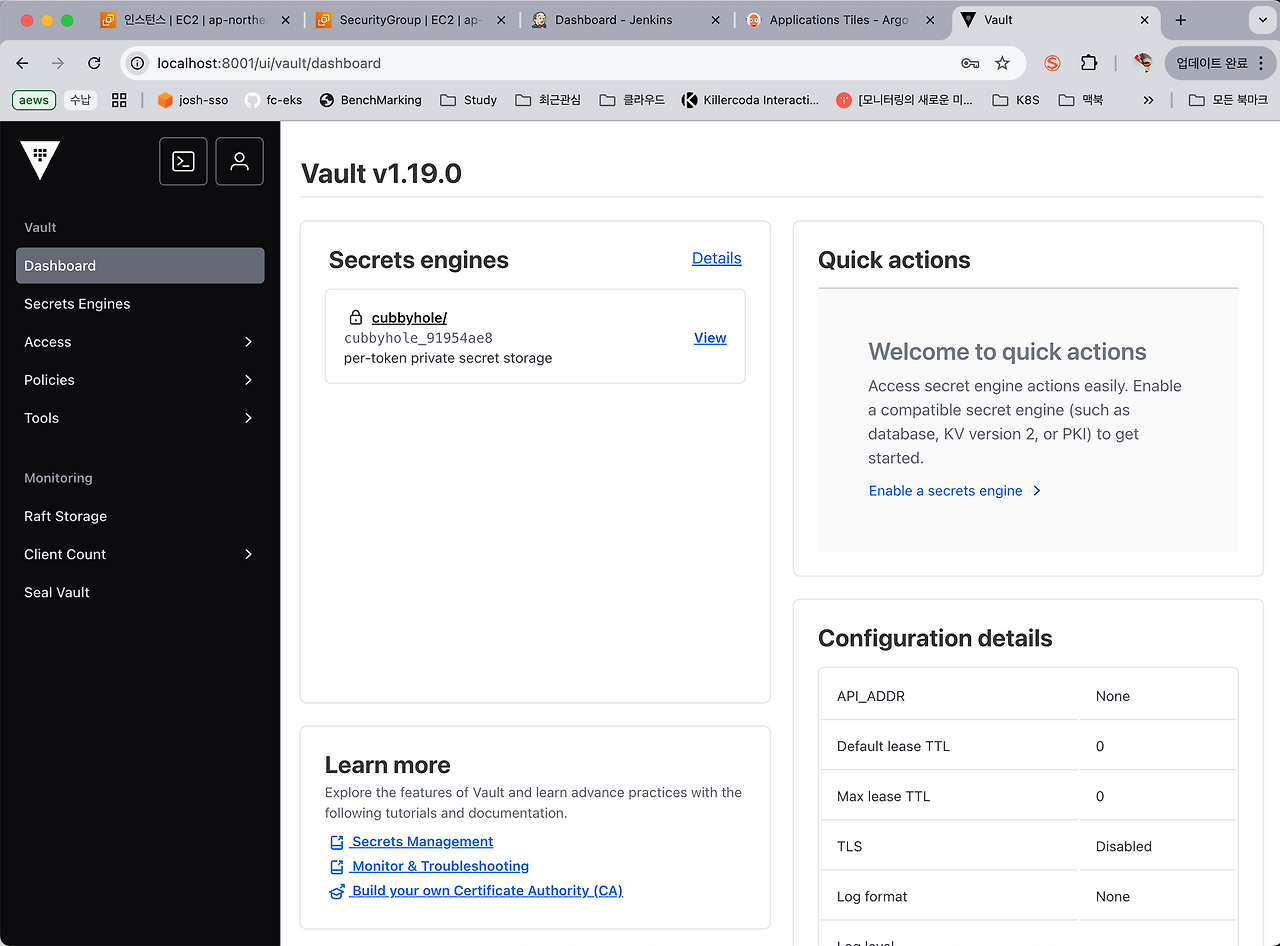This screenshot has width=1280, height=946.
Task: Click the 업데이트 완료 browser update button
Action: point(1220,63)
